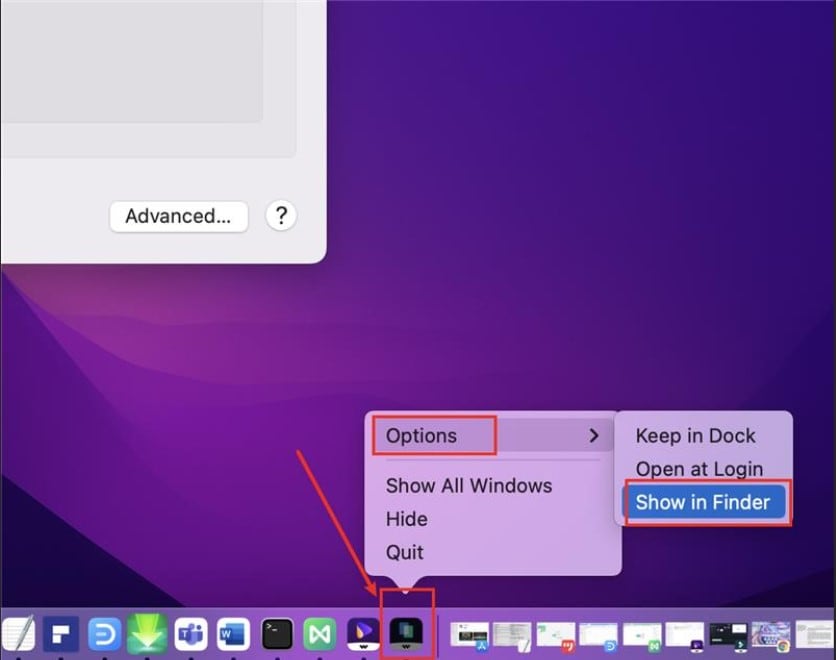The width and height of the screenshot is (836, 660).
Task: Expand Options submenu via its chevron arrow
Action: pyautogui.click(x=594, y=436)
